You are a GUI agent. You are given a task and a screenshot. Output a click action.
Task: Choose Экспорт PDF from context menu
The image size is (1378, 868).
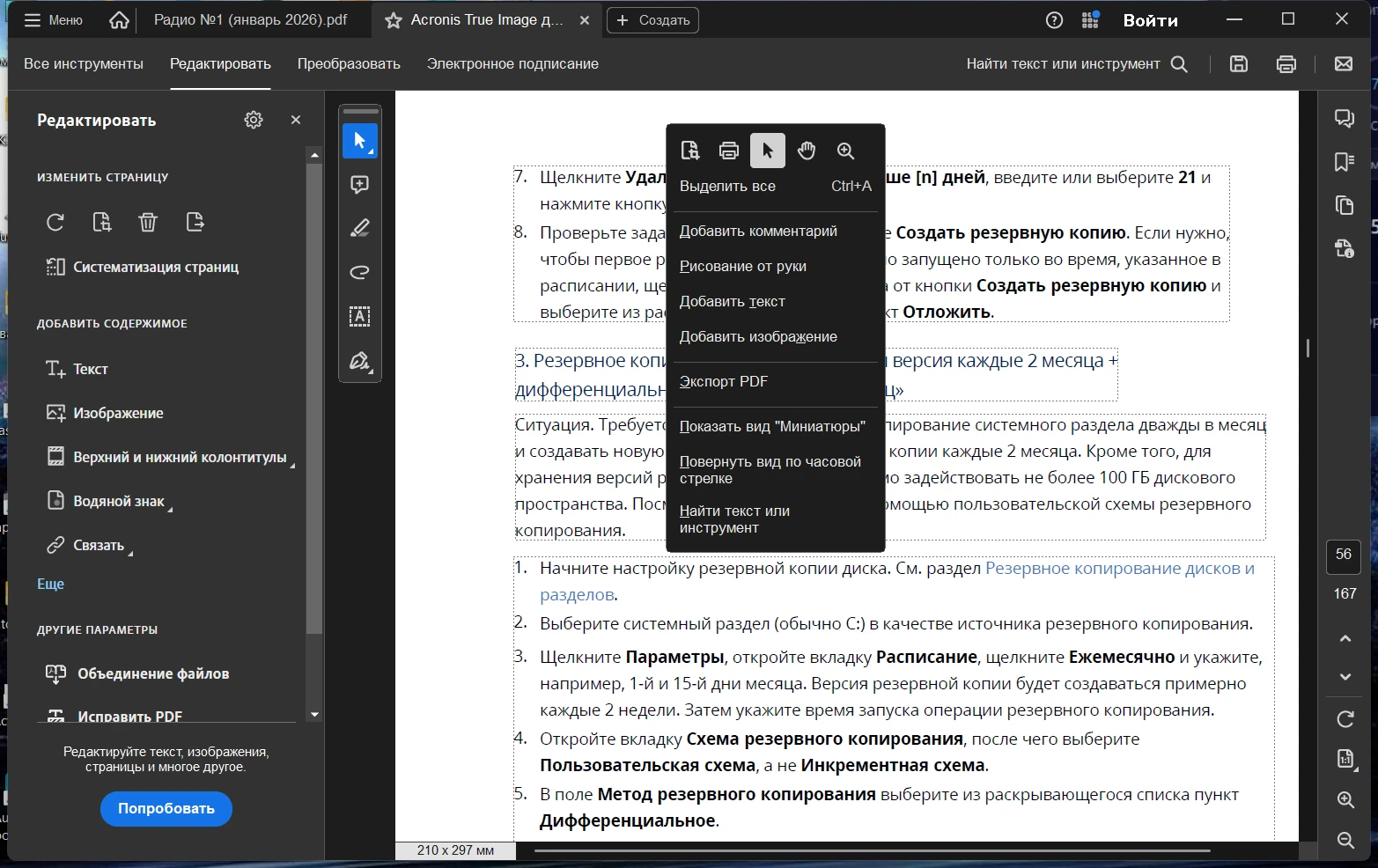(x=724, y=382)
